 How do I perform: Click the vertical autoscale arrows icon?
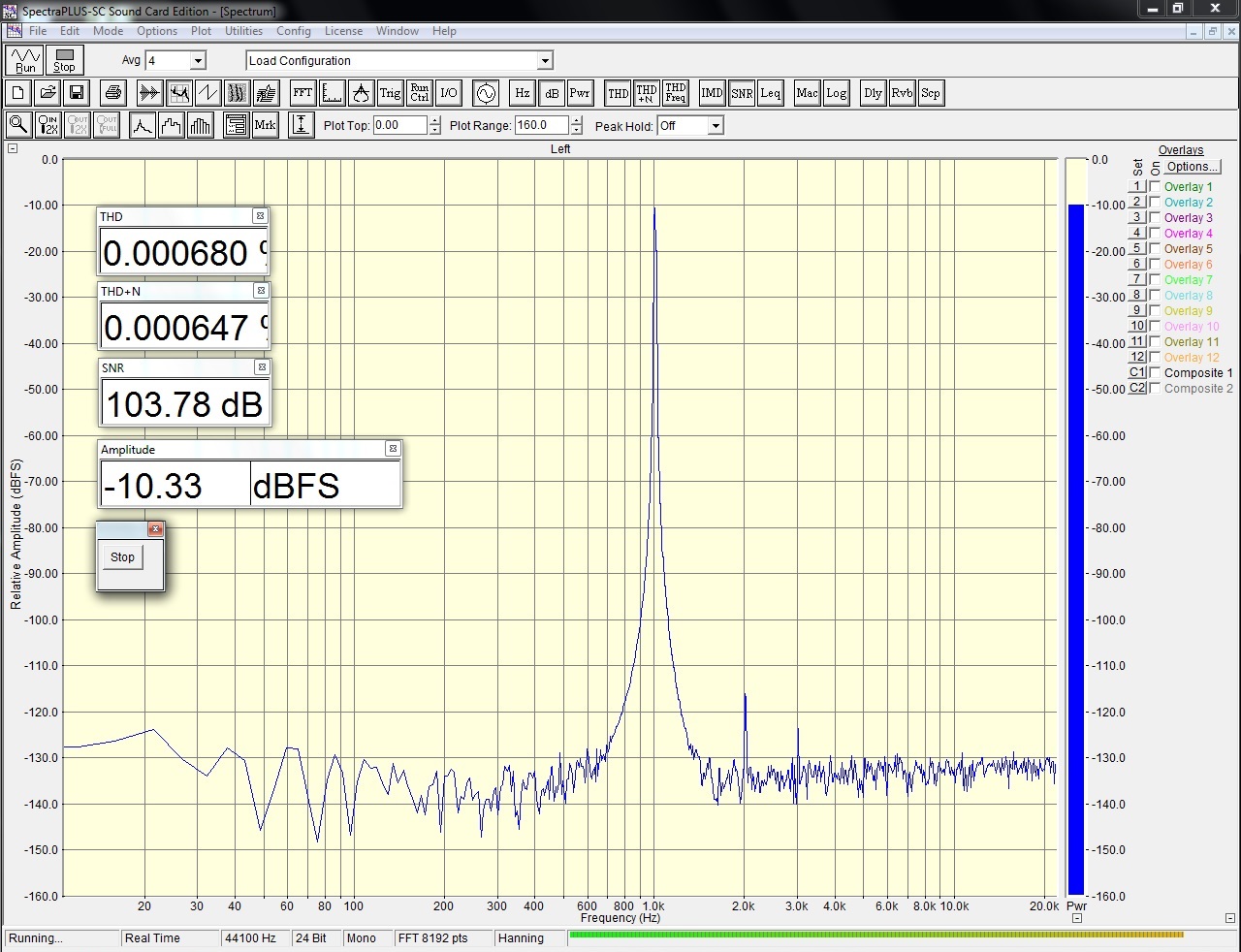click(x=302, y=125)
